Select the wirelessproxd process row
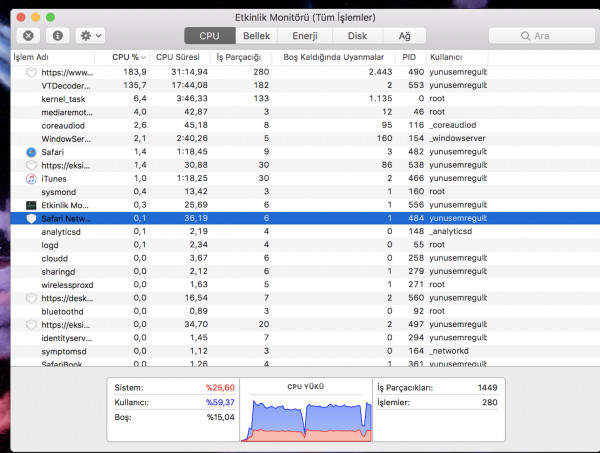This screenshot has width=600, height=453. 305,285
